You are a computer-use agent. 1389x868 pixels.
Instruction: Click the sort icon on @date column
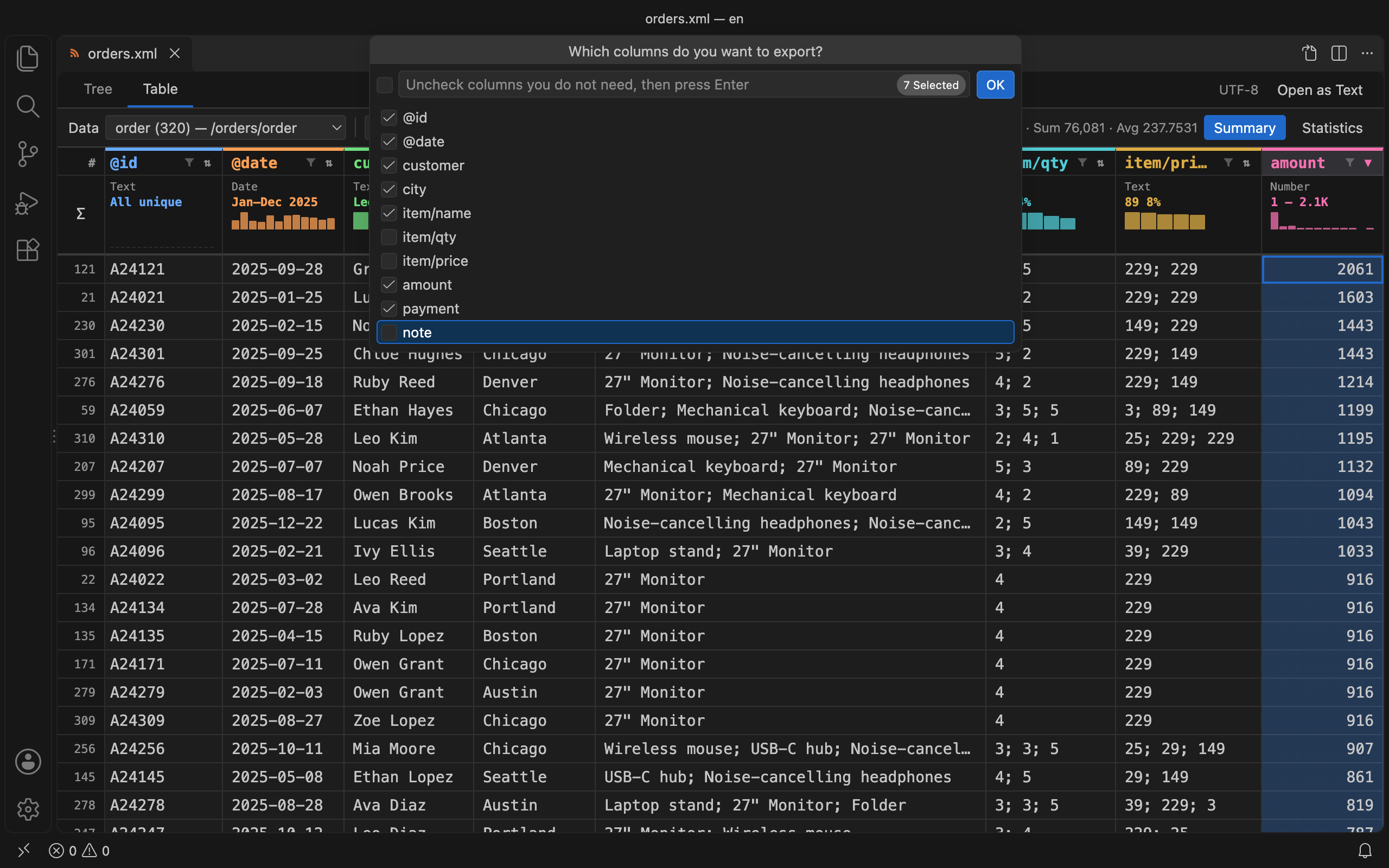pos(329,163)
